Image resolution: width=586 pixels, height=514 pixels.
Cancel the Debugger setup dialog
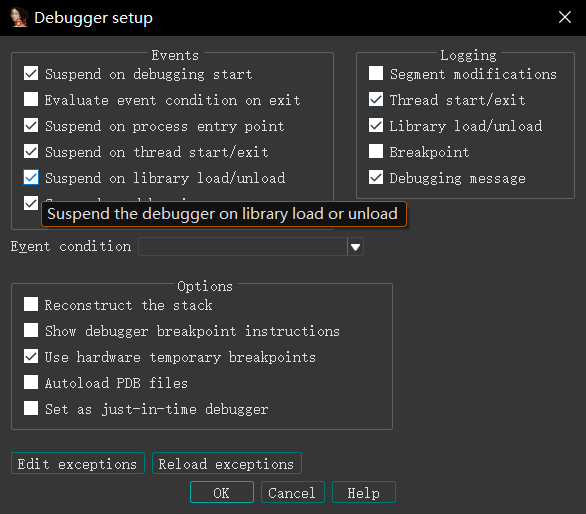293,492
